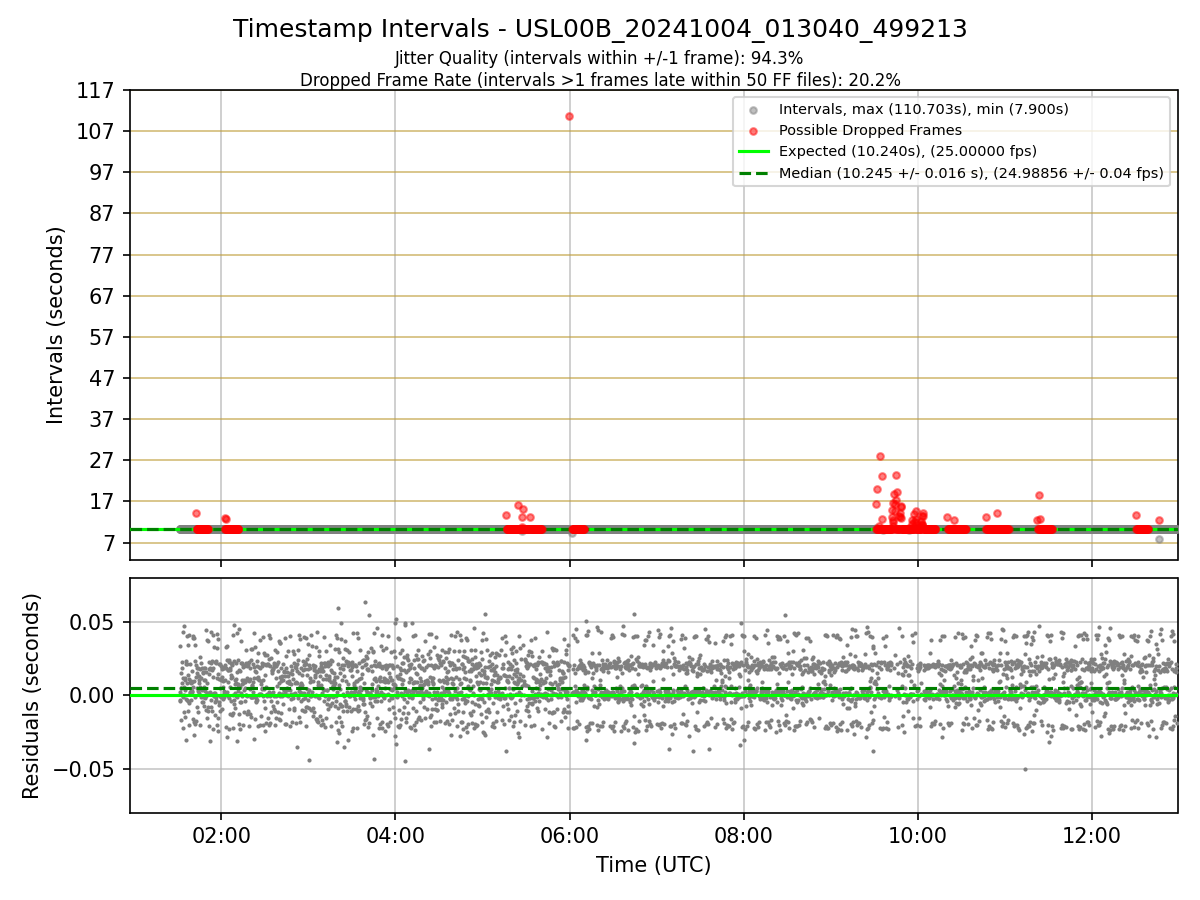Click the red outlier point near 110 seconds
This screenshot has height=900, width=1200.
pos(569,116)
